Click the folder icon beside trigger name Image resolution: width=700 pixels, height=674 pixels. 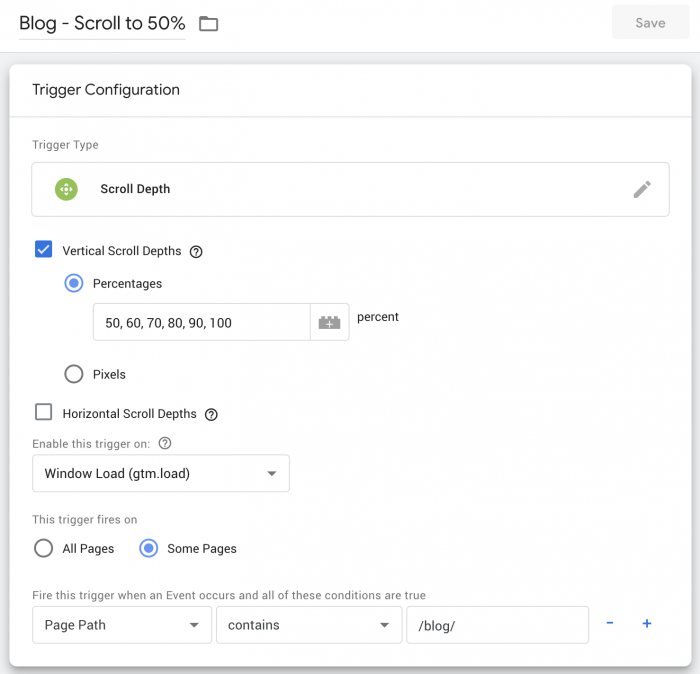tap(208, 24)
